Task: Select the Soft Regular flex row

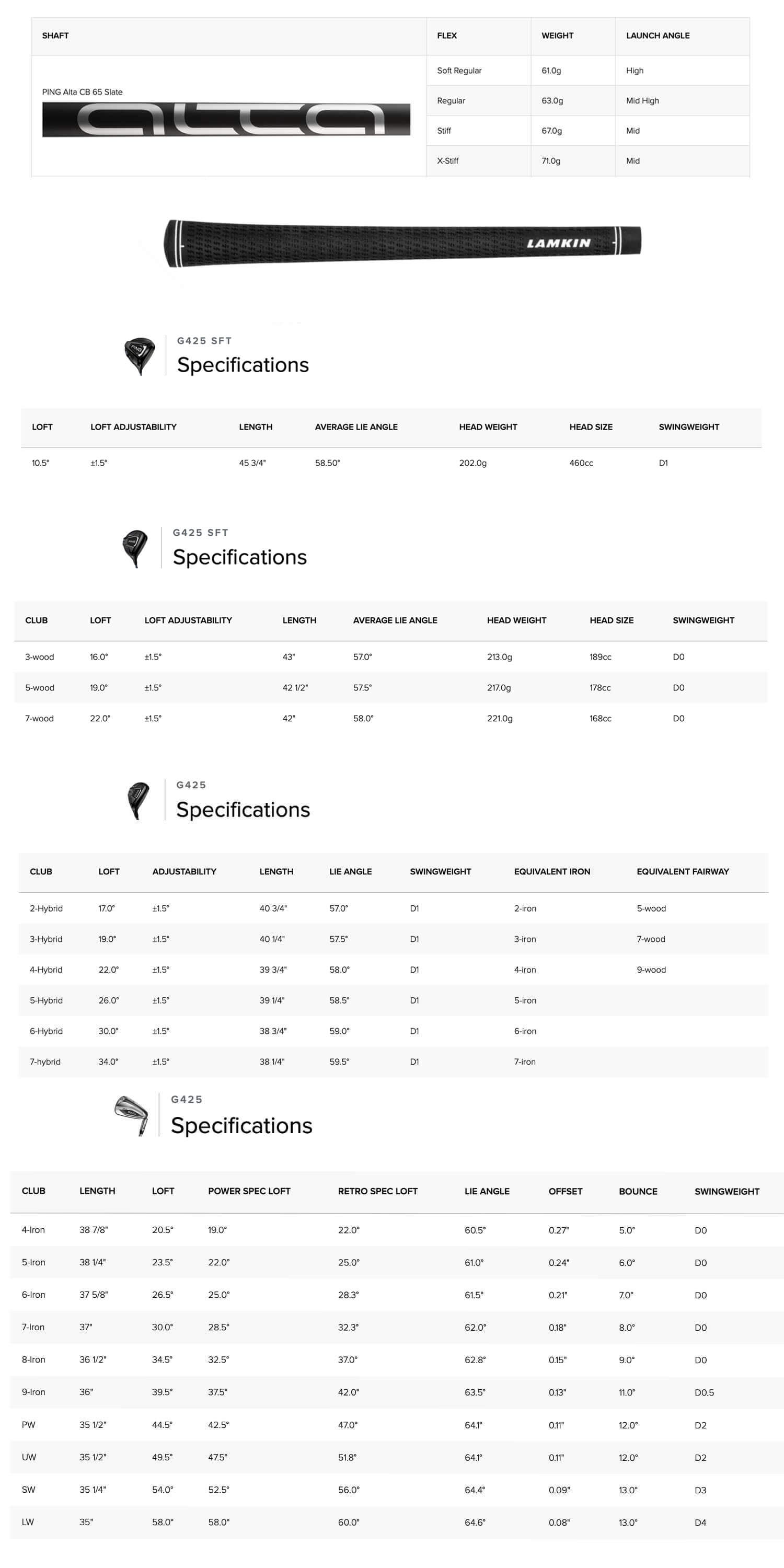Action: pos(587,71)
